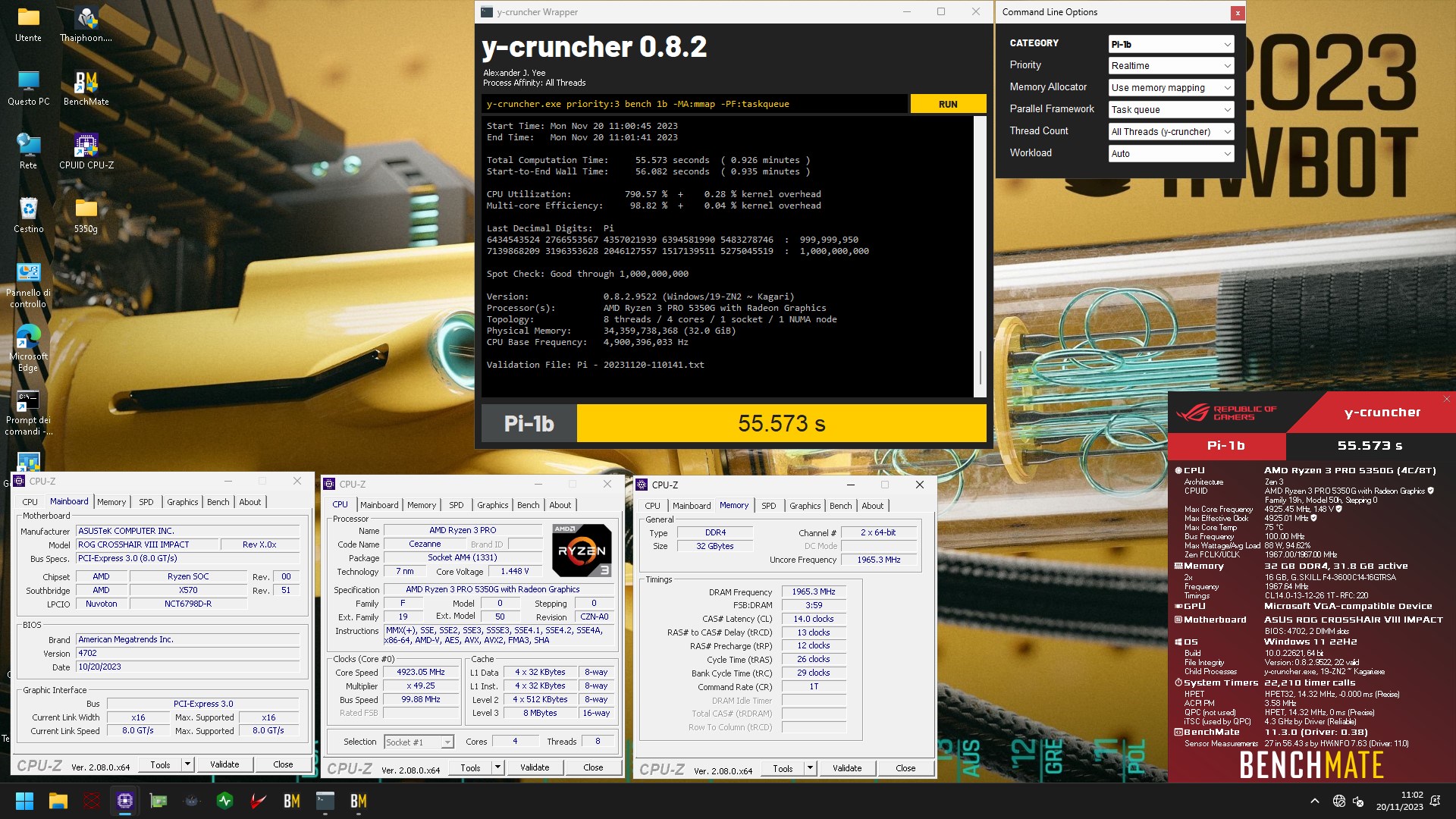The image size is (1456, 819).
Task: Switch to the SPD tab in the CPU-Z Mainboard window
Action: click(146, 502)
